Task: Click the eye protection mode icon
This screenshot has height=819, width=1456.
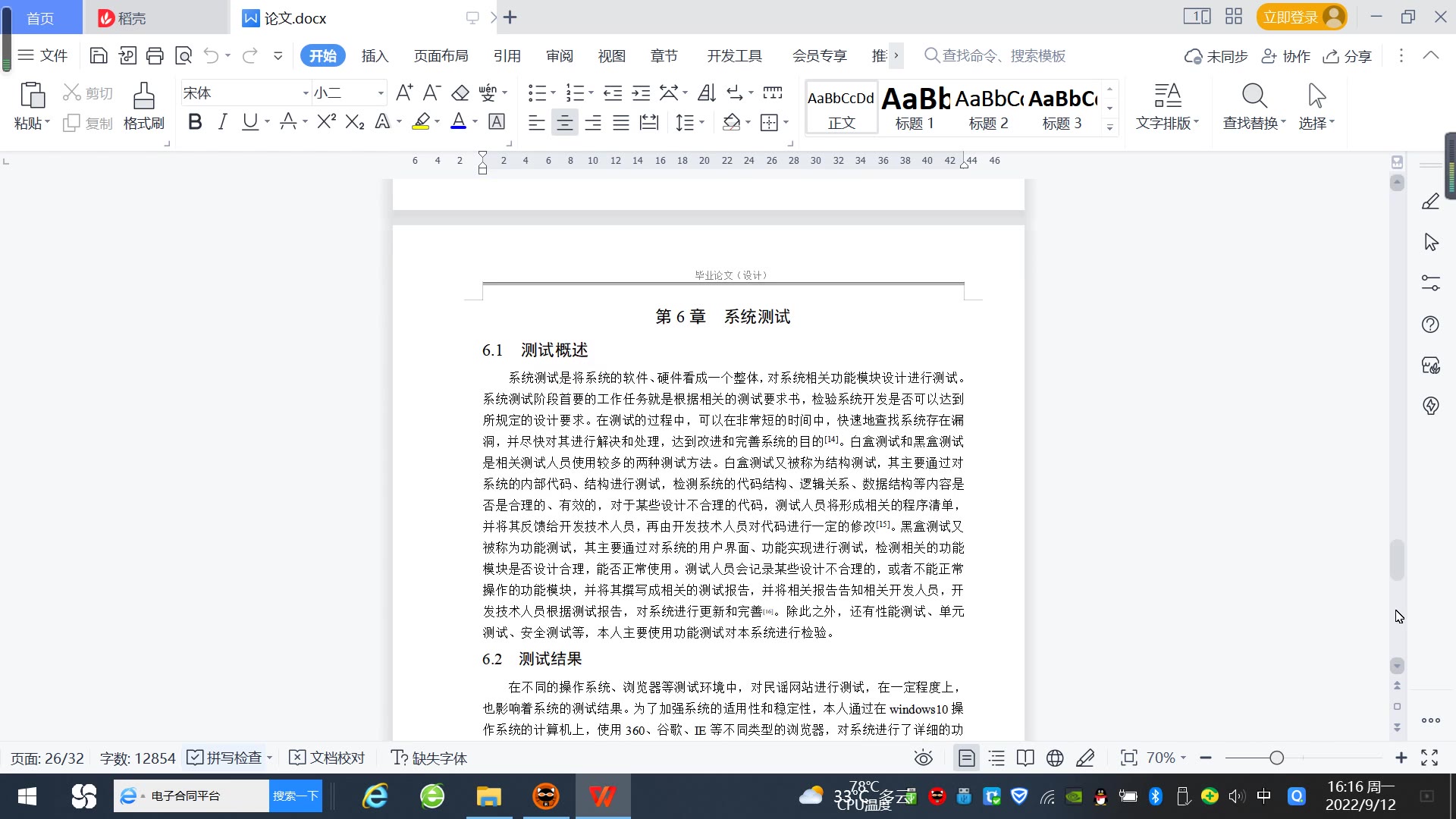Action: [923, 758]
